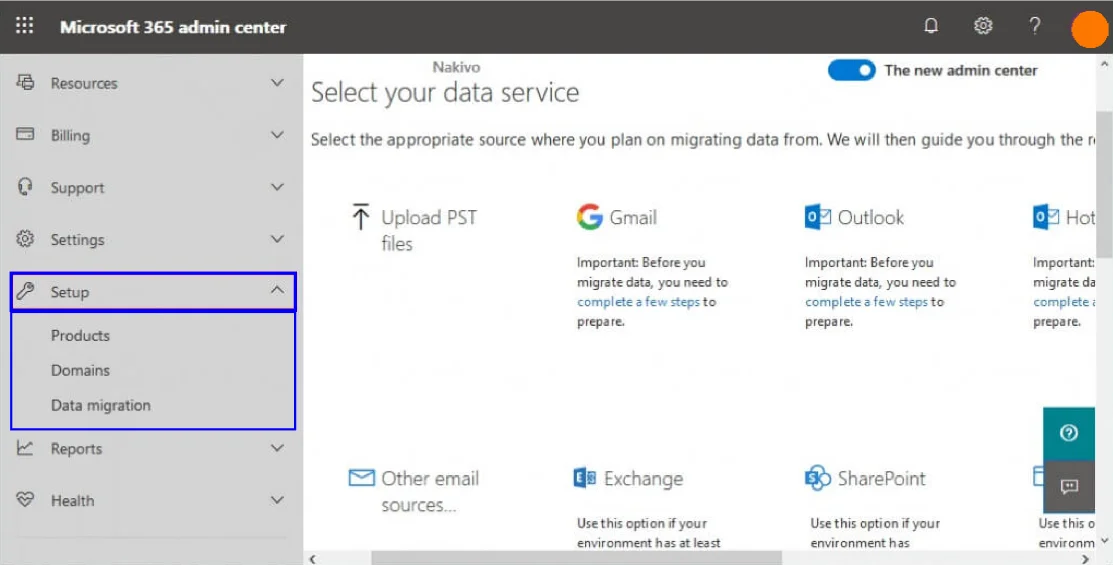
Task: Click the Upload PST arrow icon
Action: [361, 216]
